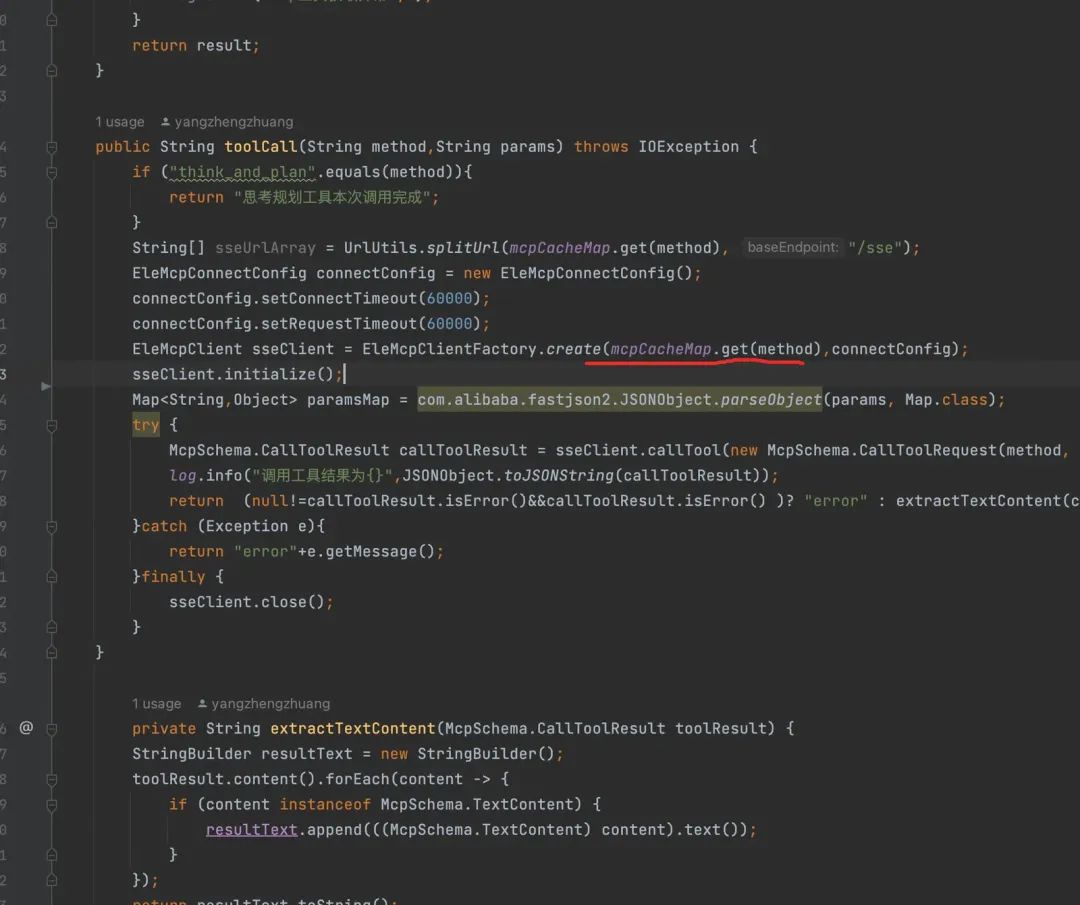Click EleMcpClientFactory class reference

click(x=449, y=349)
